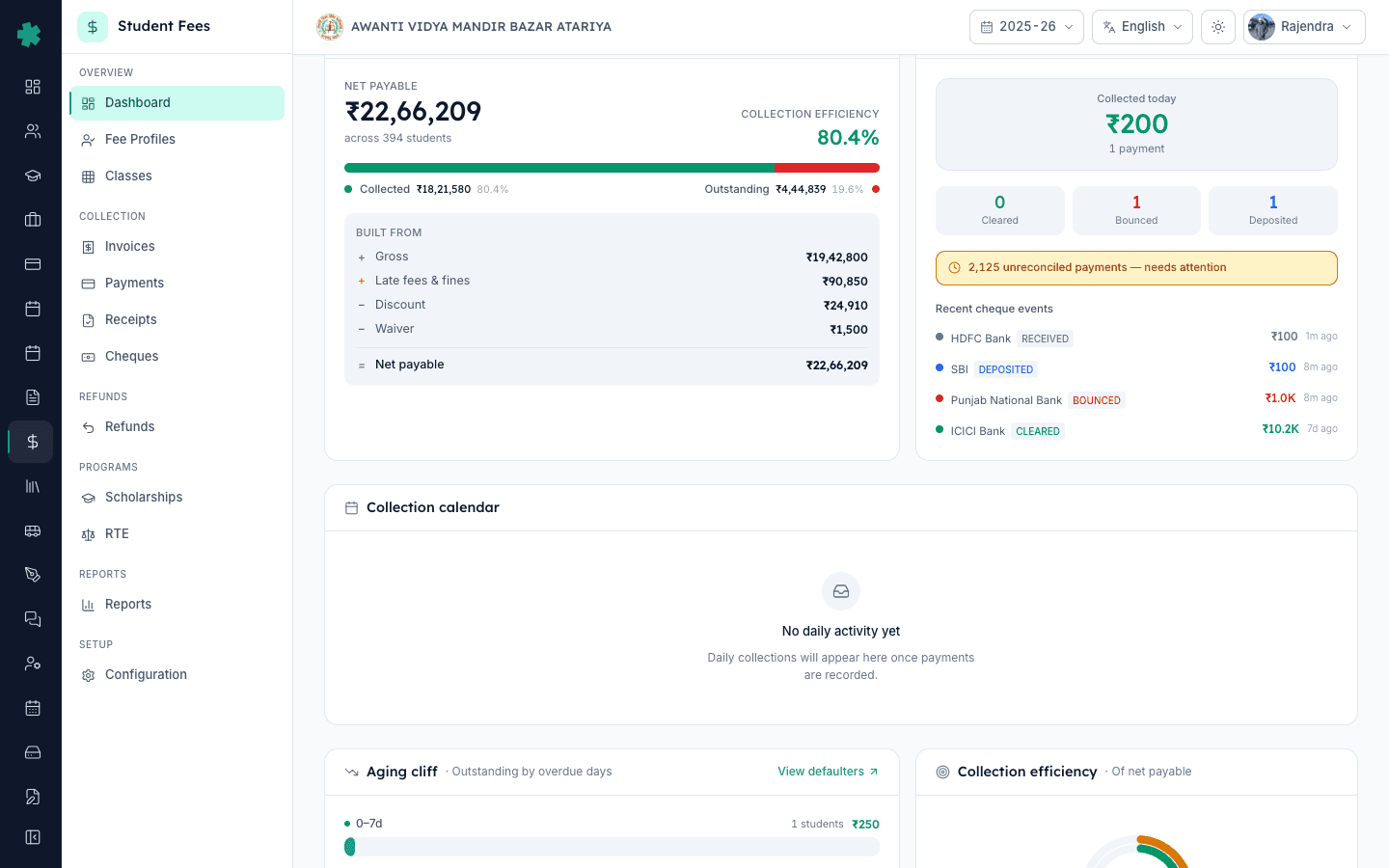Open the English language dropdown

1142,27
